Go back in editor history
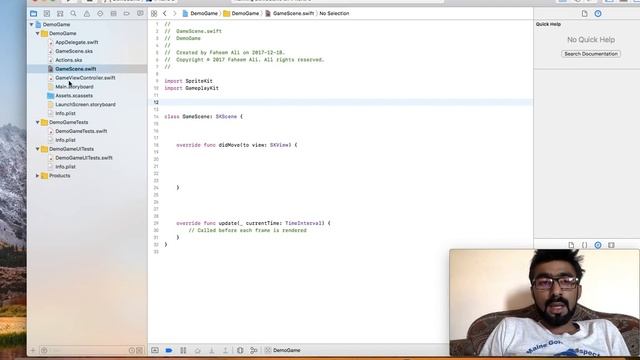 (x=165, y=13)
